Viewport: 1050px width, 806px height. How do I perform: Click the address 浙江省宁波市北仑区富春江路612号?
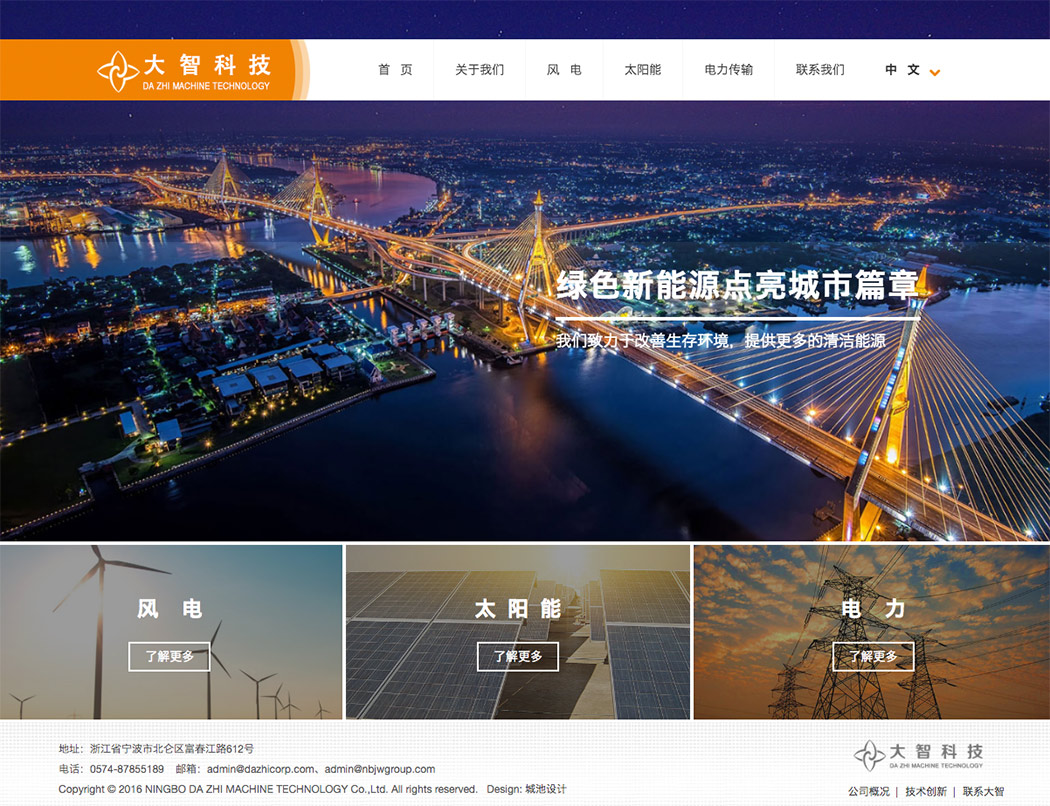172,749
